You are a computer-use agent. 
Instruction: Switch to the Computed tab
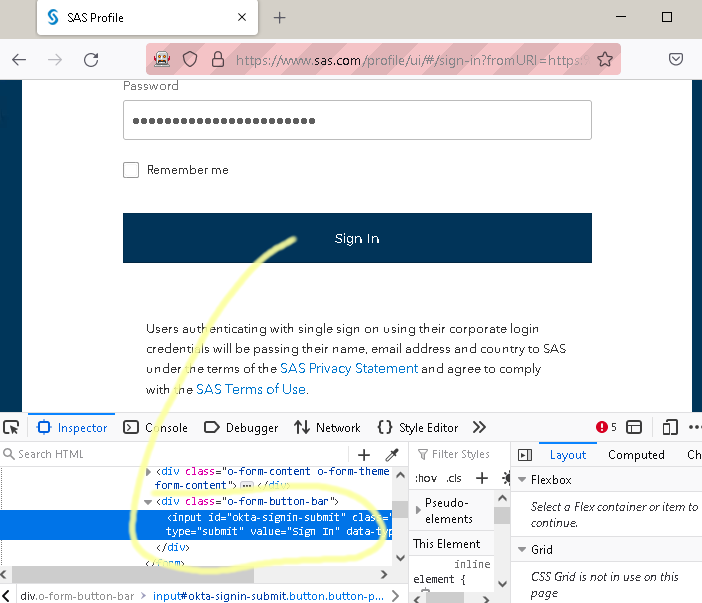tap(636, 455)
